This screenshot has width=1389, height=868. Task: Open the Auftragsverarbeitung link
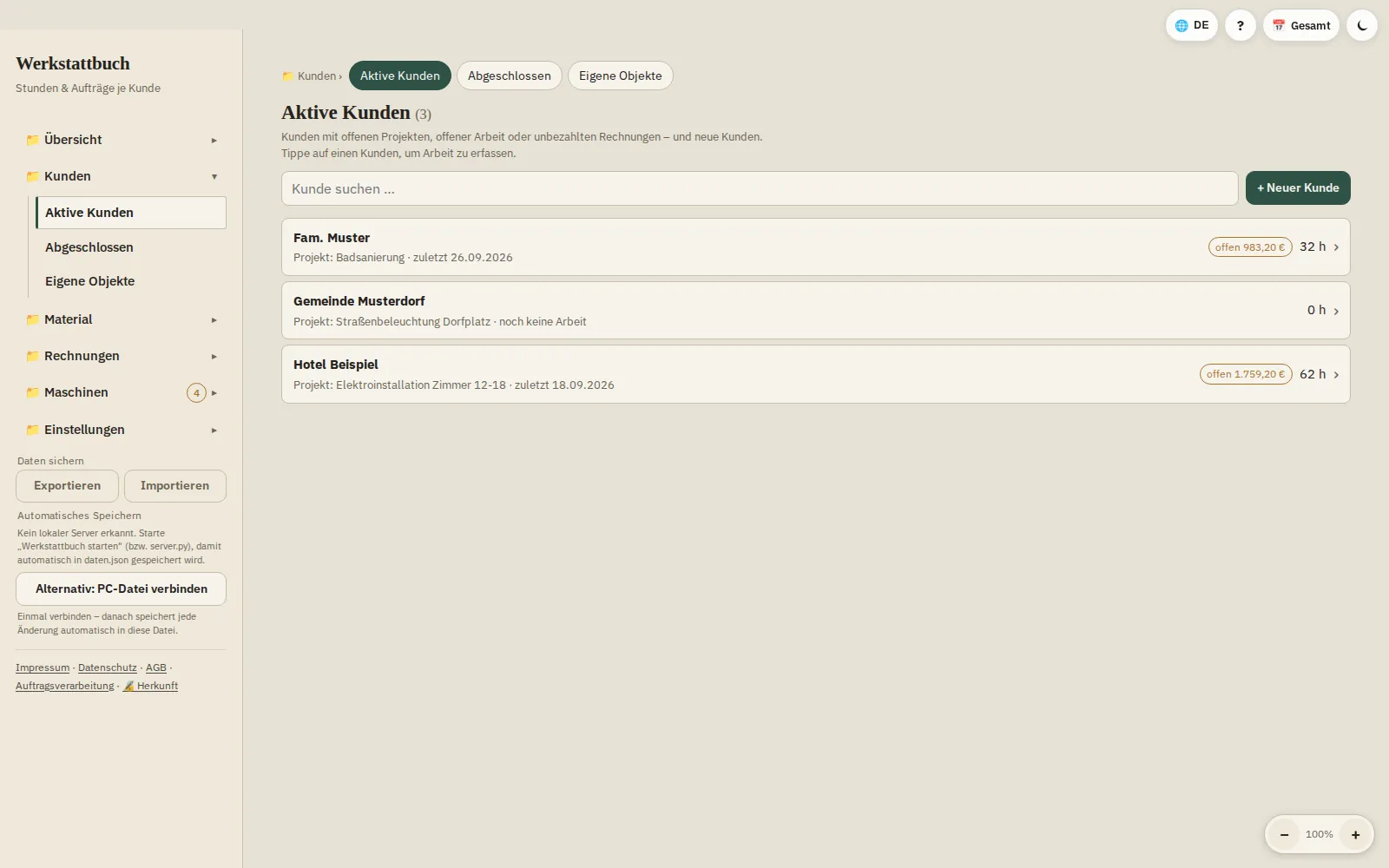coord(65,686)
